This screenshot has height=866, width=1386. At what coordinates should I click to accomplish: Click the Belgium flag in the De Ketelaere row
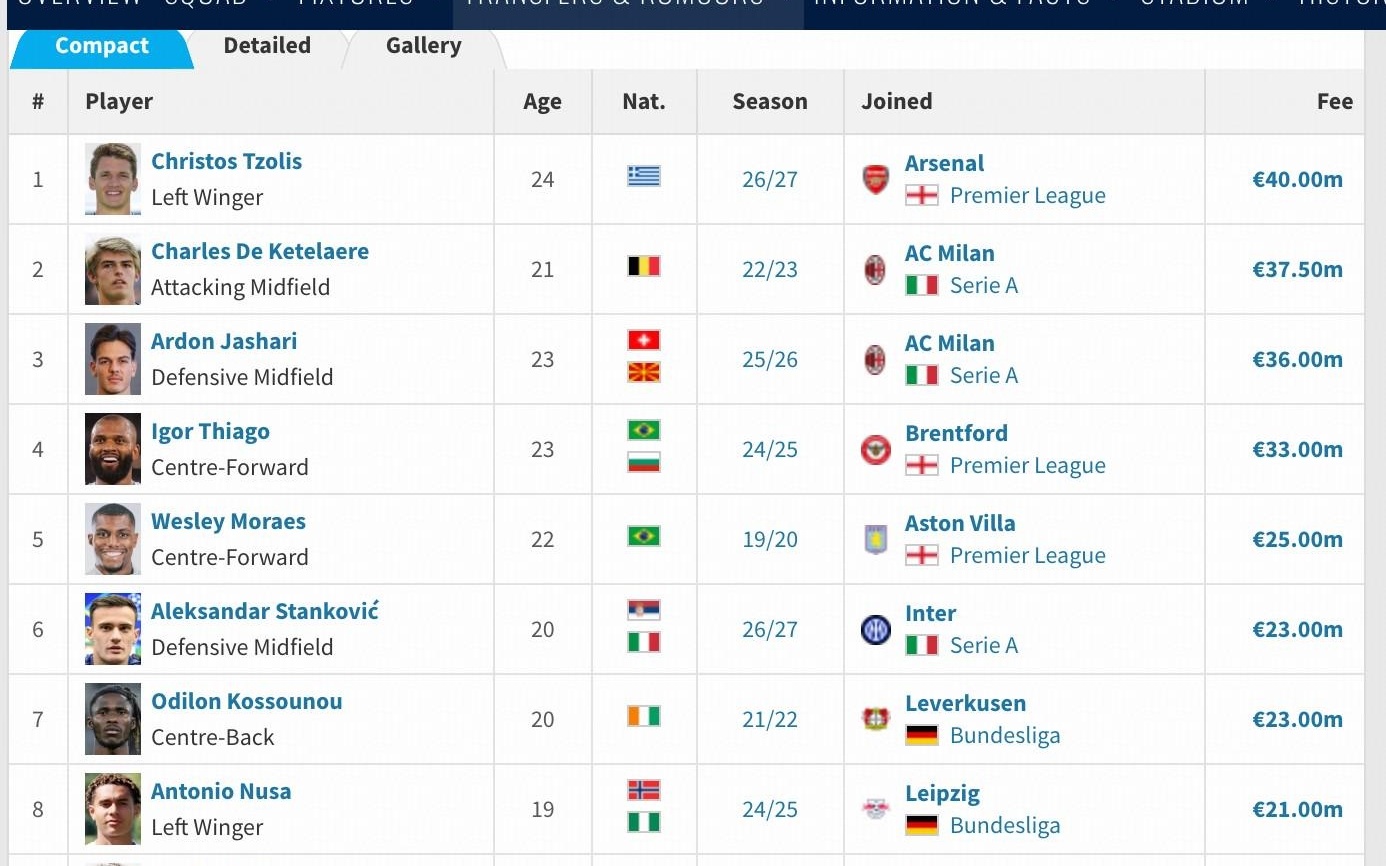pos(643,267)
